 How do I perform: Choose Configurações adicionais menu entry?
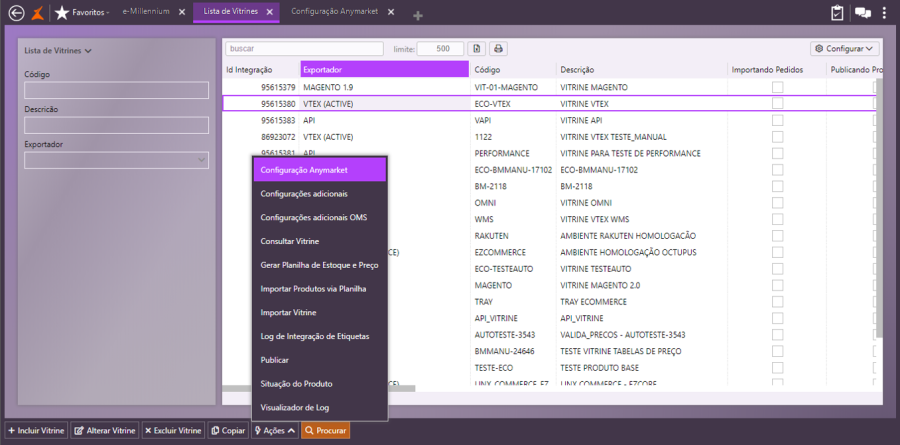click(320, 194)
